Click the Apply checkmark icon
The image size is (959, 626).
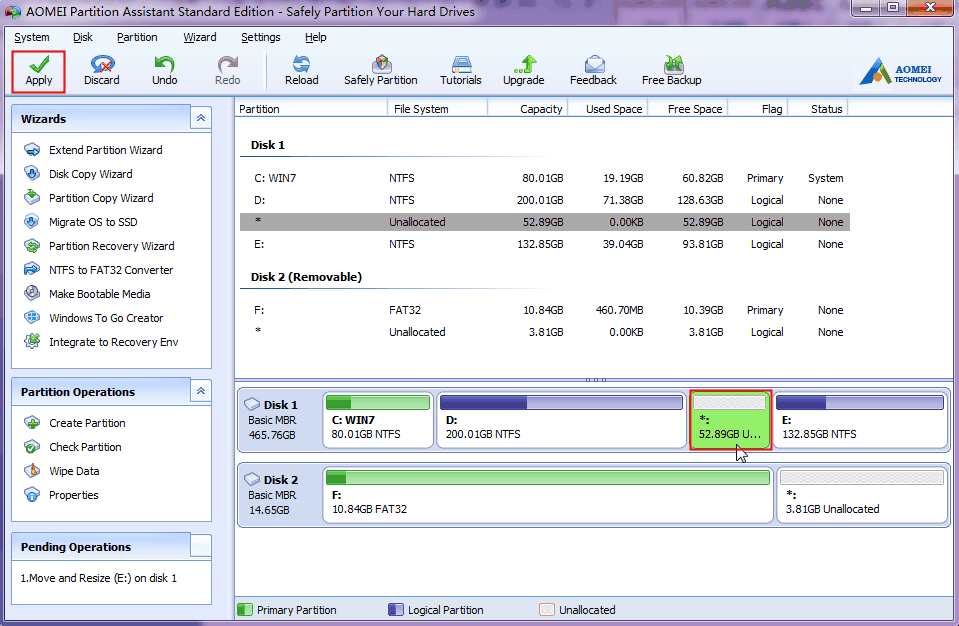[39, 64]
